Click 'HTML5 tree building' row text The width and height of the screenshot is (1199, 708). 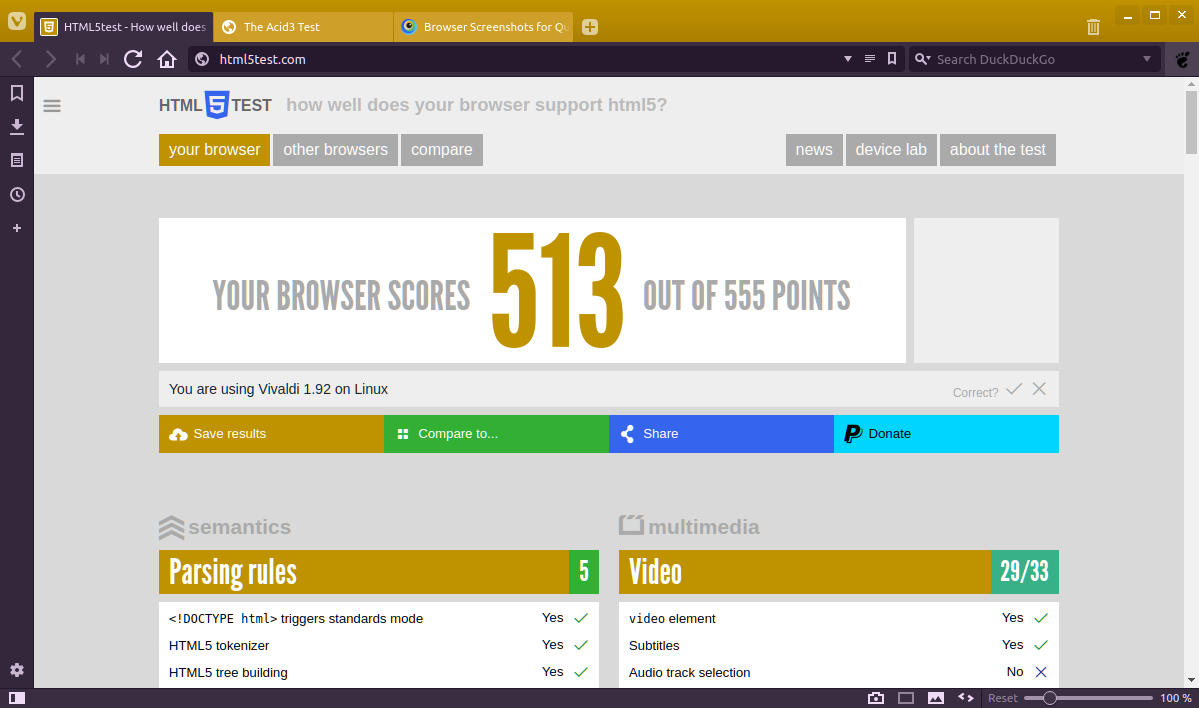coord(228,672)
